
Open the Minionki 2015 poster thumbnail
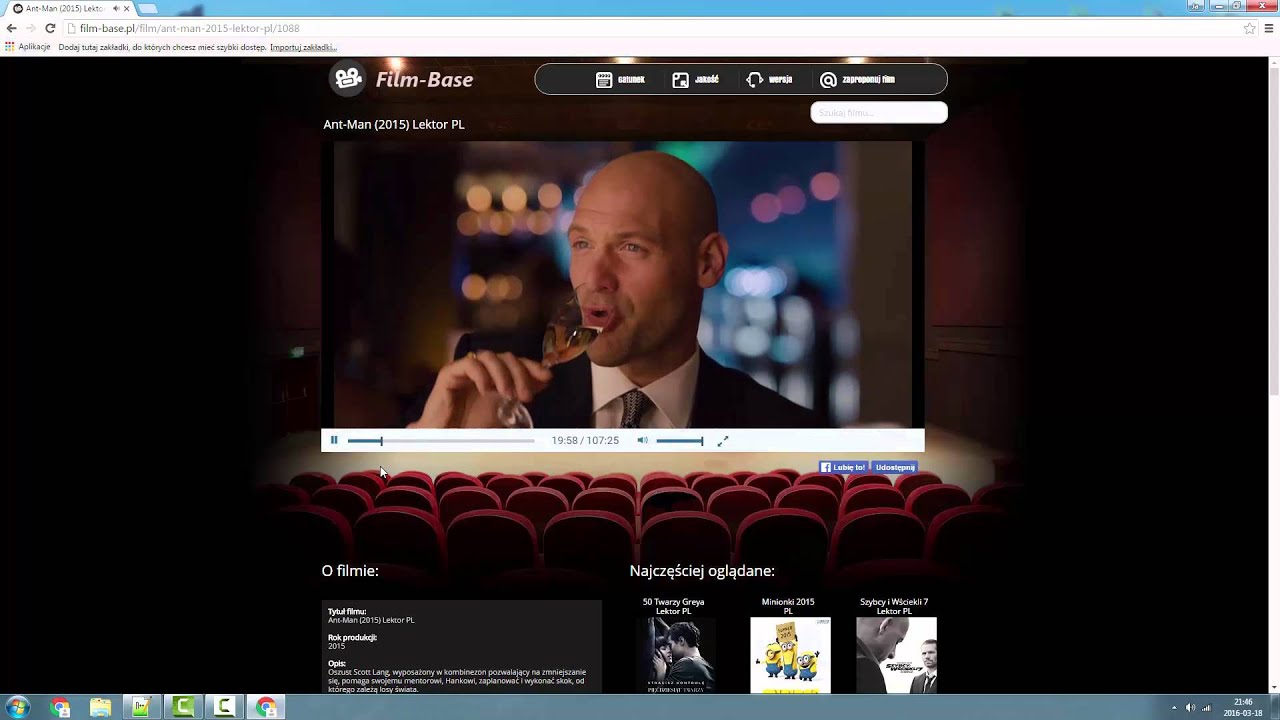[x=790, y=655]
